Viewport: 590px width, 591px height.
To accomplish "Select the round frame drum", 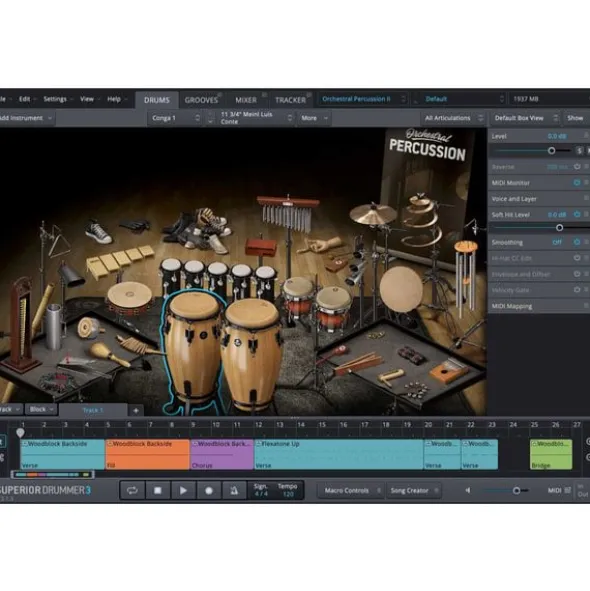I will tap(401, 289).
